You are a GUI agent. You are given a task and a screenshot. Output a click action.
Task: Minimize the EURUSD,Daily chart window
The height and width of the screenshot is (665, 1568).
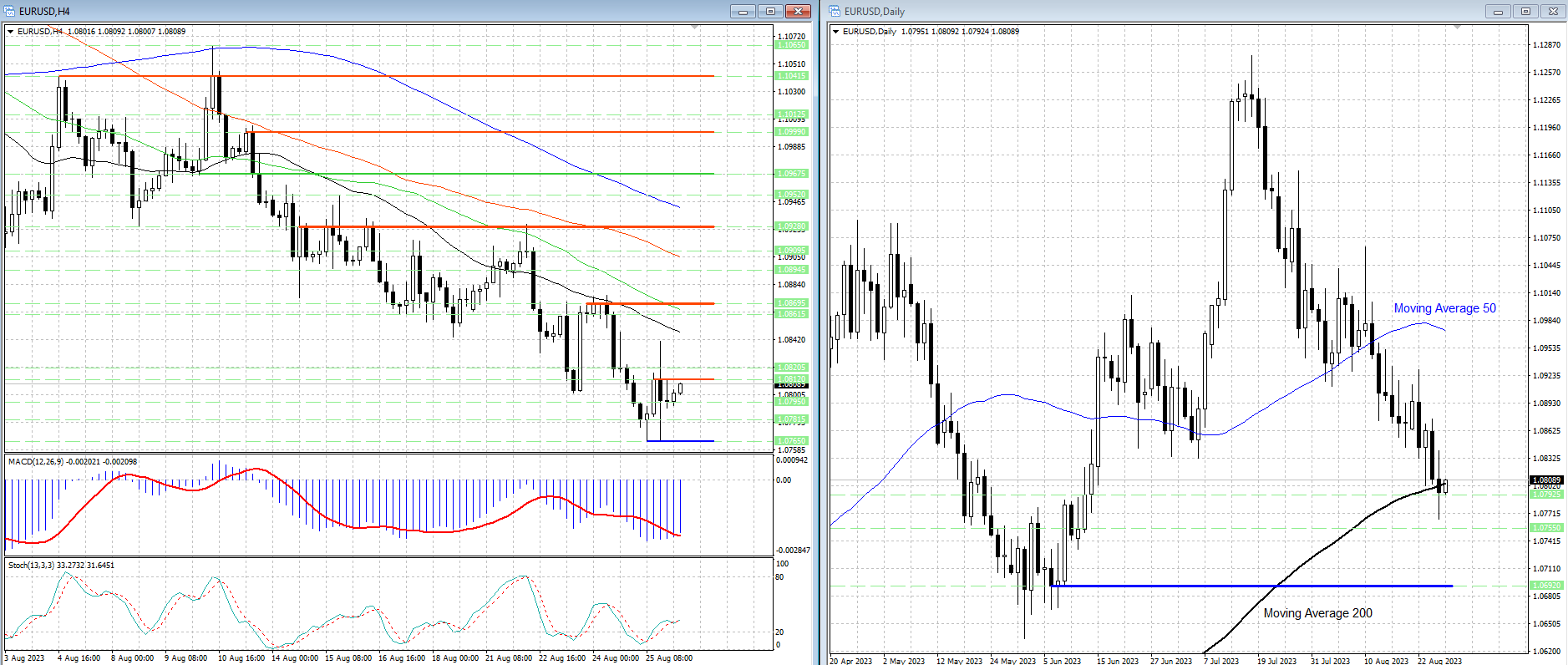1498,11
